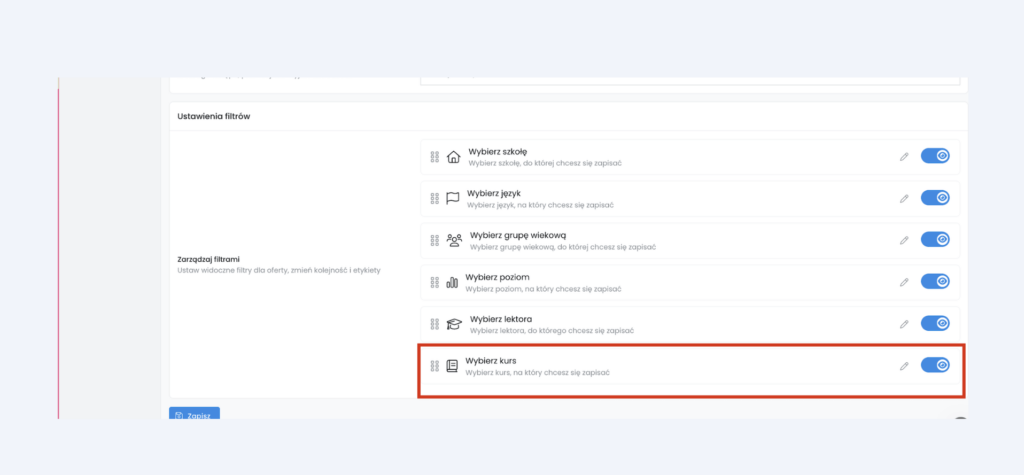Click the flag icon of language filter

tap(453, 198)
